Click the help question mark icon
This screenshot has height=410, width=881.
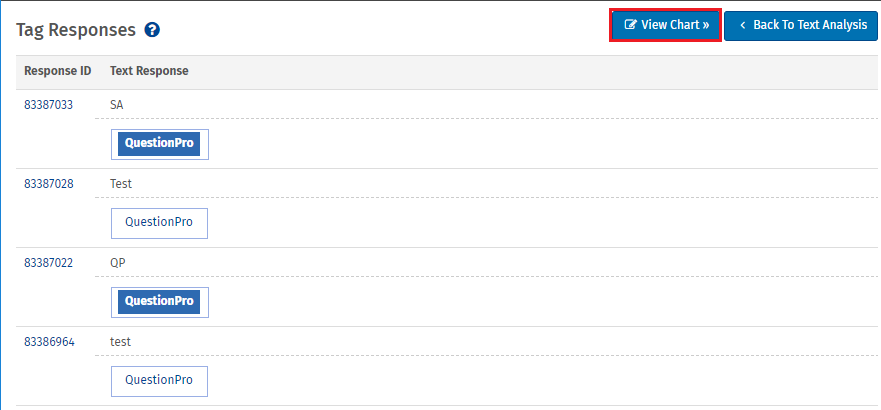point(152,30)
